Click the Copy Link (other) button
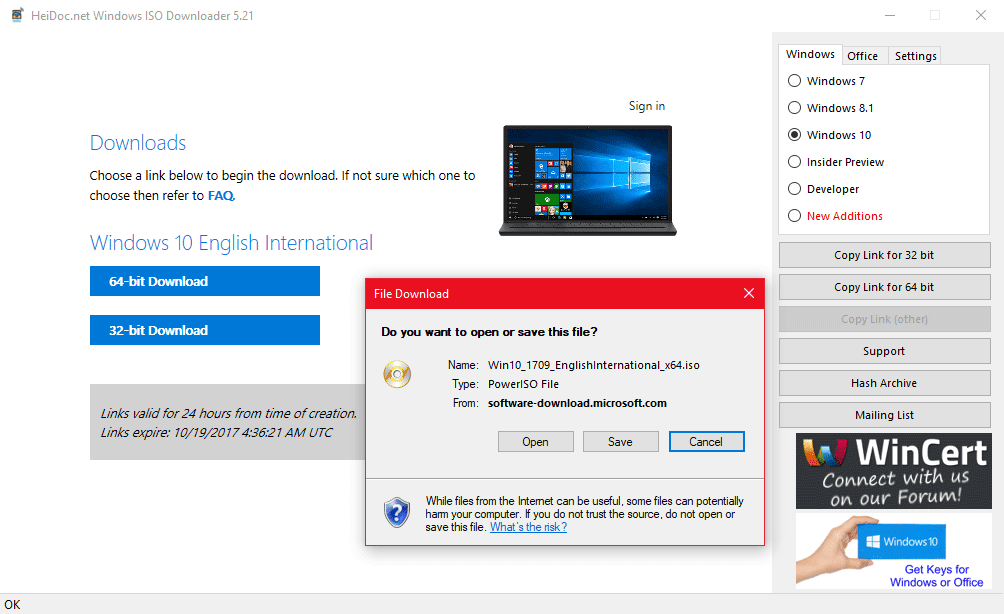The width and height of the screenshot is (1004, 614). click(x=884, y=319)
